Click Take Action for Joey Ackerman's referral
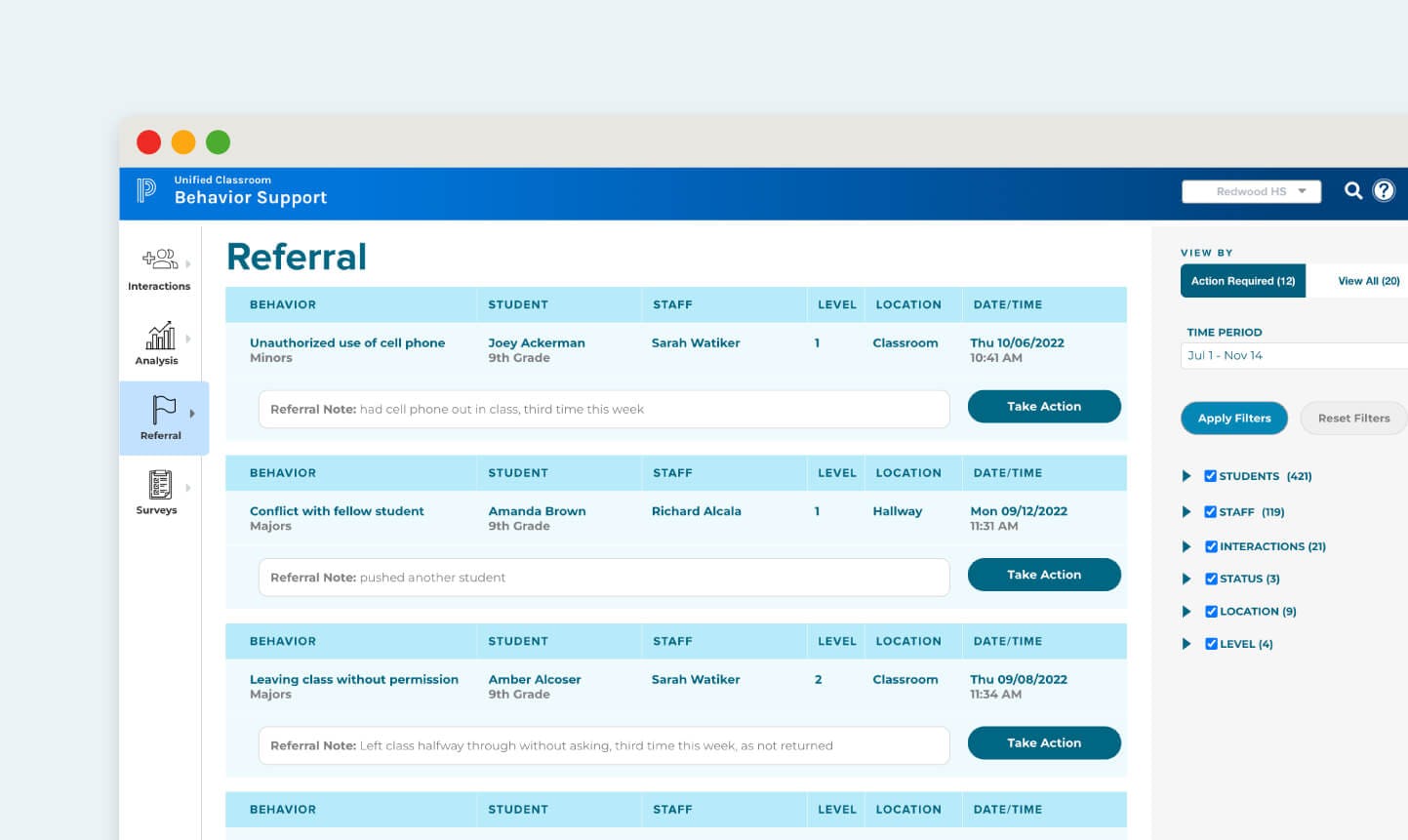Screen dimensions: 1408x840 pos(1044,407)
